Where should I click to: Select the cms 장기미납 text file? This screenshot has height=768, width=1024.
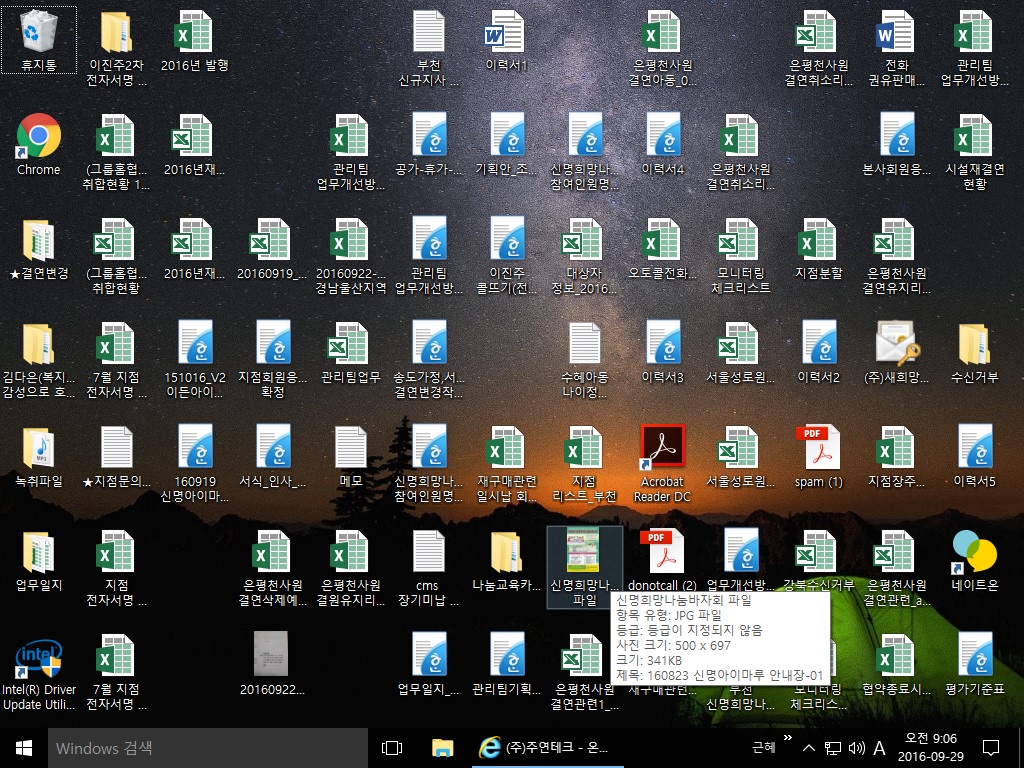tap(428, 568)
